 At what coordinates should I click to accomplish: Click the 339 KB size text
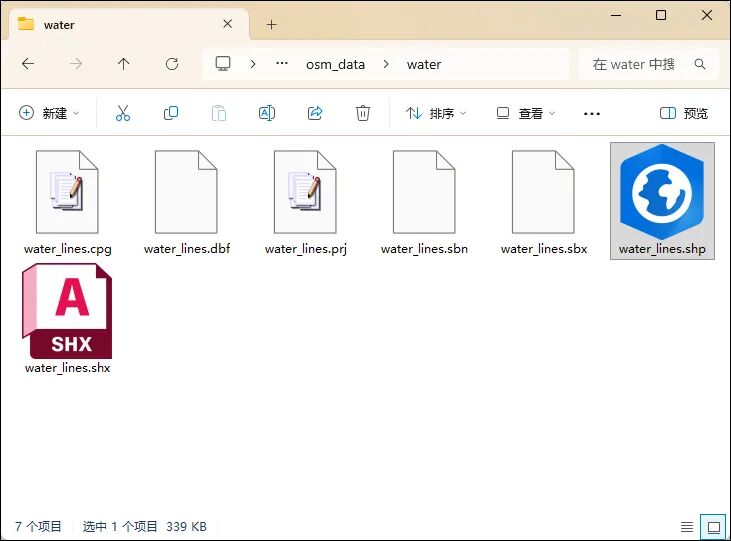pos(186,527)
